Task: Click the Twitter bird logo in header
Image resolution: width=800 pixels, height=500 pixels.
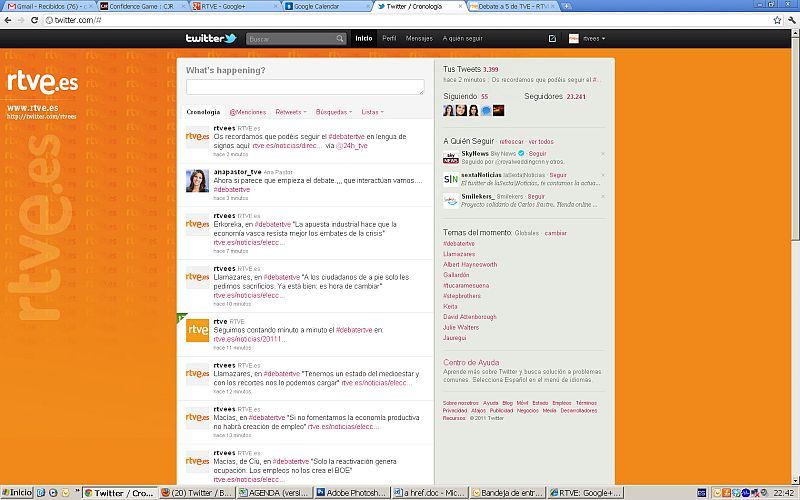Action: click(210, 39)
